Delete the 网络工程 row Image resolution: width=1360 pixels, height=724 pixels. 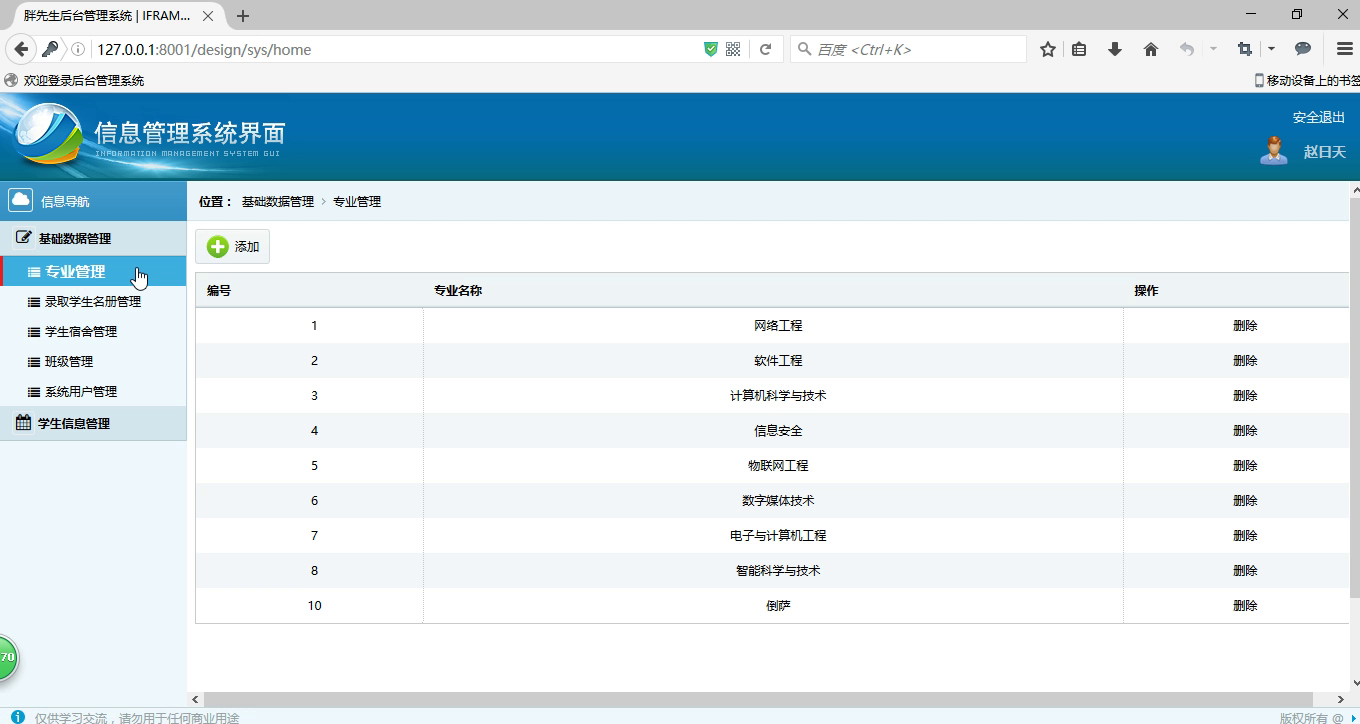click(x=1245, y=325)
